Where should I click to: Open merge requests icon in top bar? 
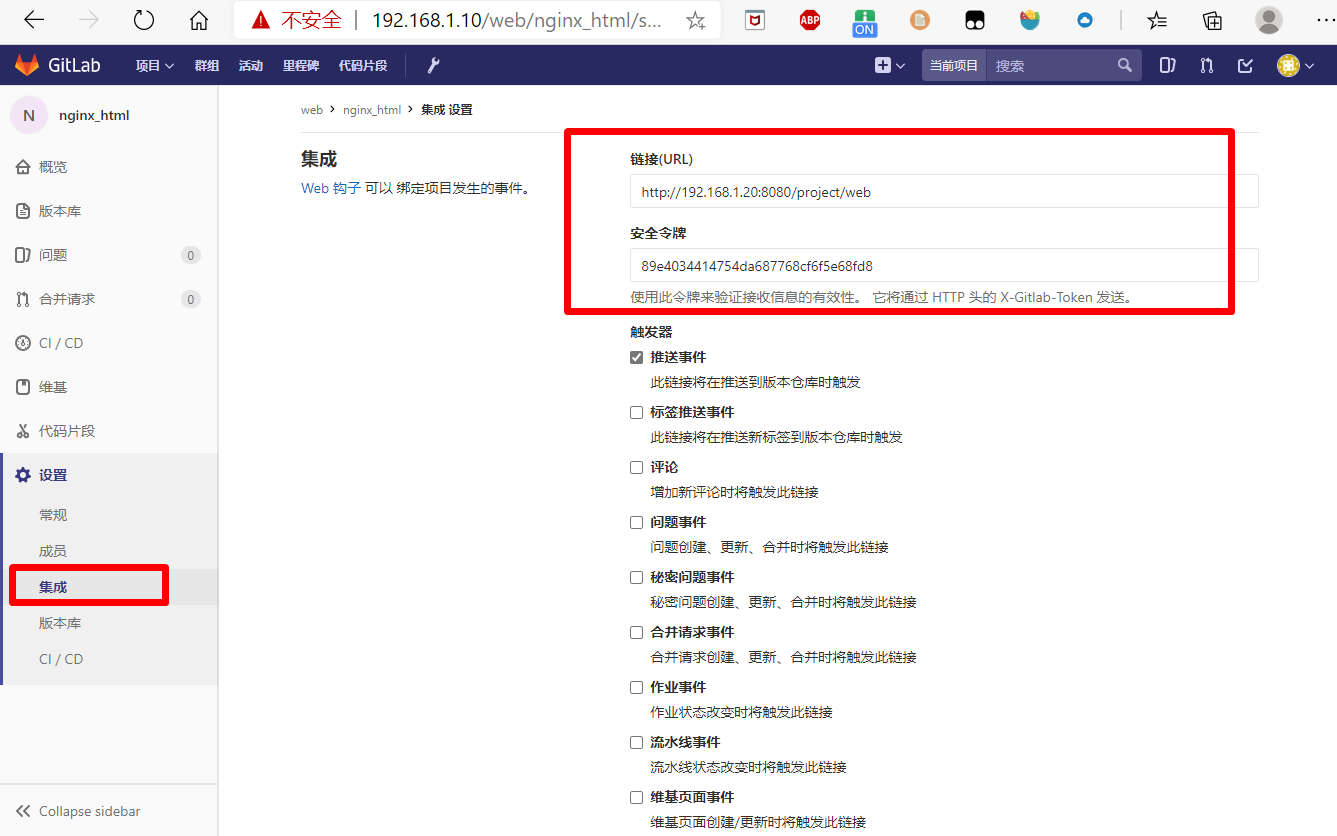1206,65
